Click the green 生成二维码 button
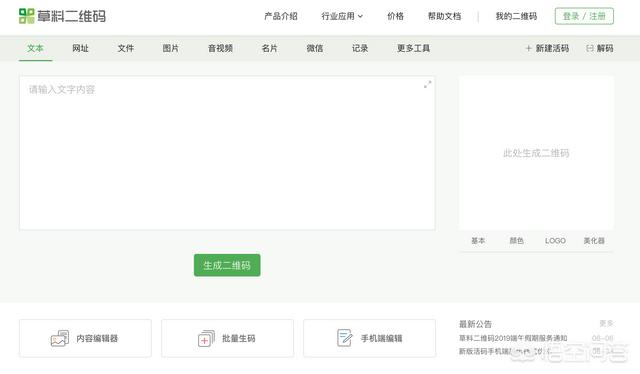640x374 pixels. (x=227, y=265)
